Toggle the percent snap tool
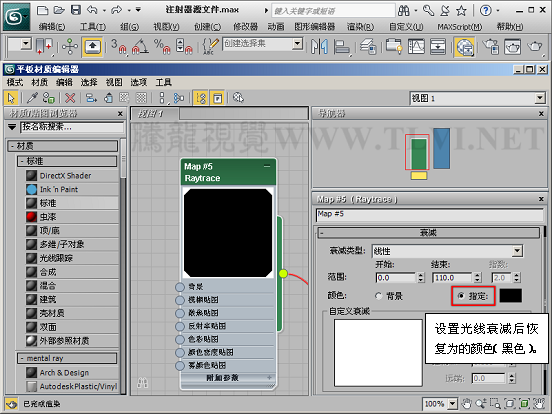Screen dimensions: 552x414 (x=162, y=46)
